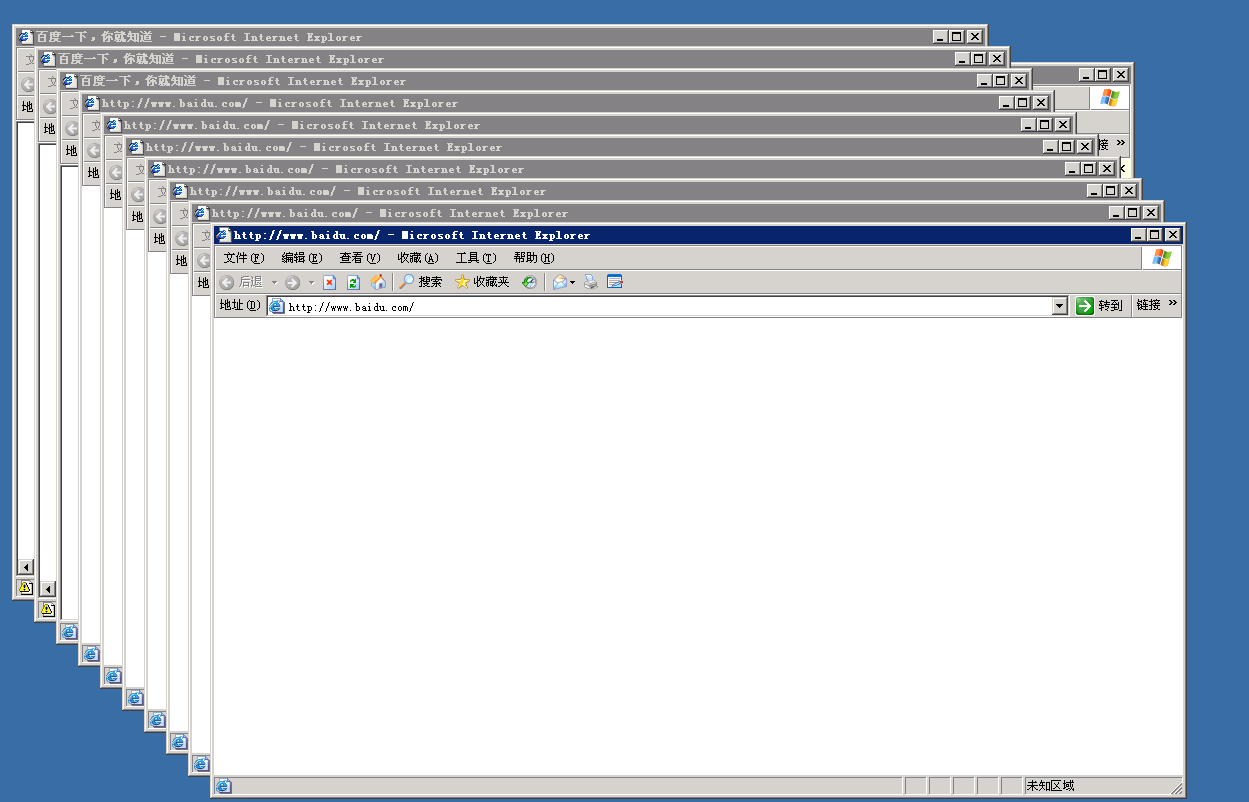This screenshot has height=802, width=1249.
Task: Click the Refresh page icon
Action: (x=353, y=283)
